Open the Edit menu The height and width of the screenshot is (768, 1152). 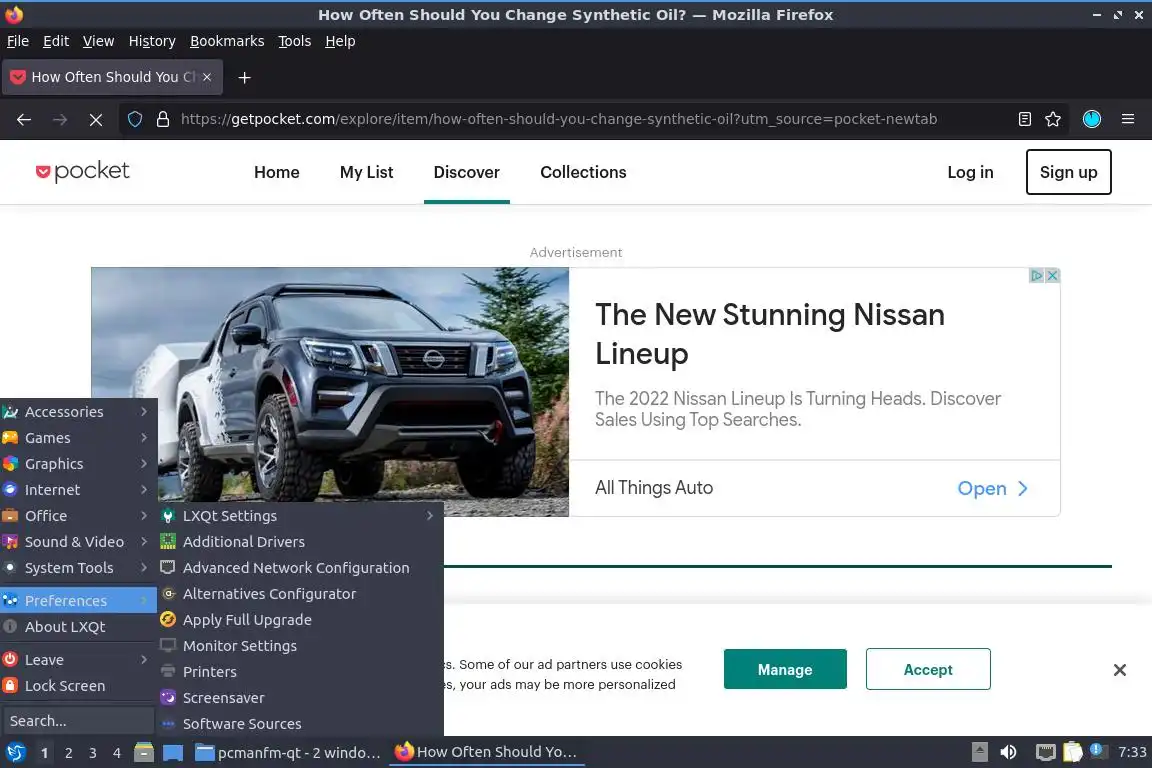tap(56, 41)
